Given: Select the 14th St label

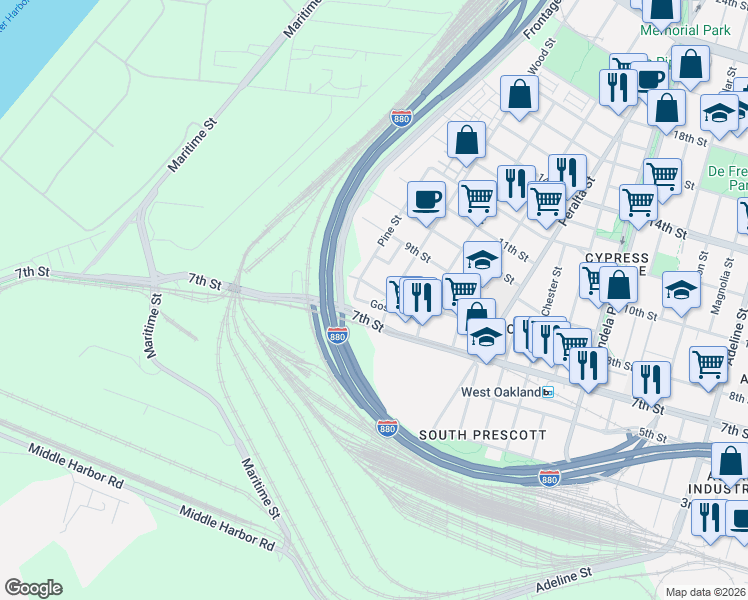Looking at the screenshot, I should click(669, 229).
